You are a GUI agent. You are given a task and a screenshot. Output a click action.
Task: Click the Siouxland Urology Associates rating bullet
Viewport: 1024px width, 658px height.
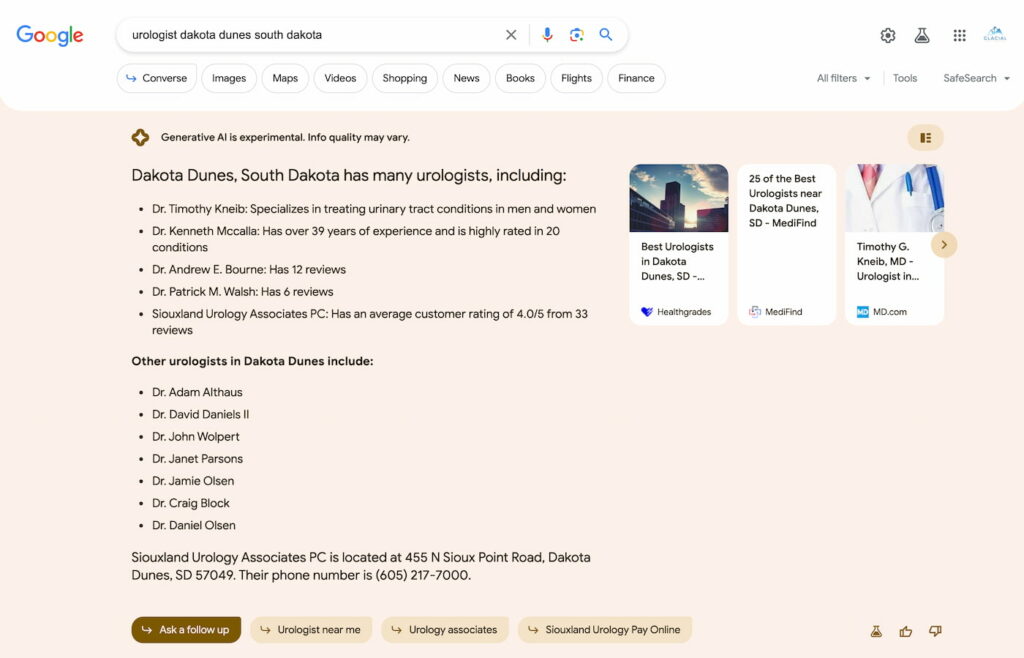tap(370, 322)
